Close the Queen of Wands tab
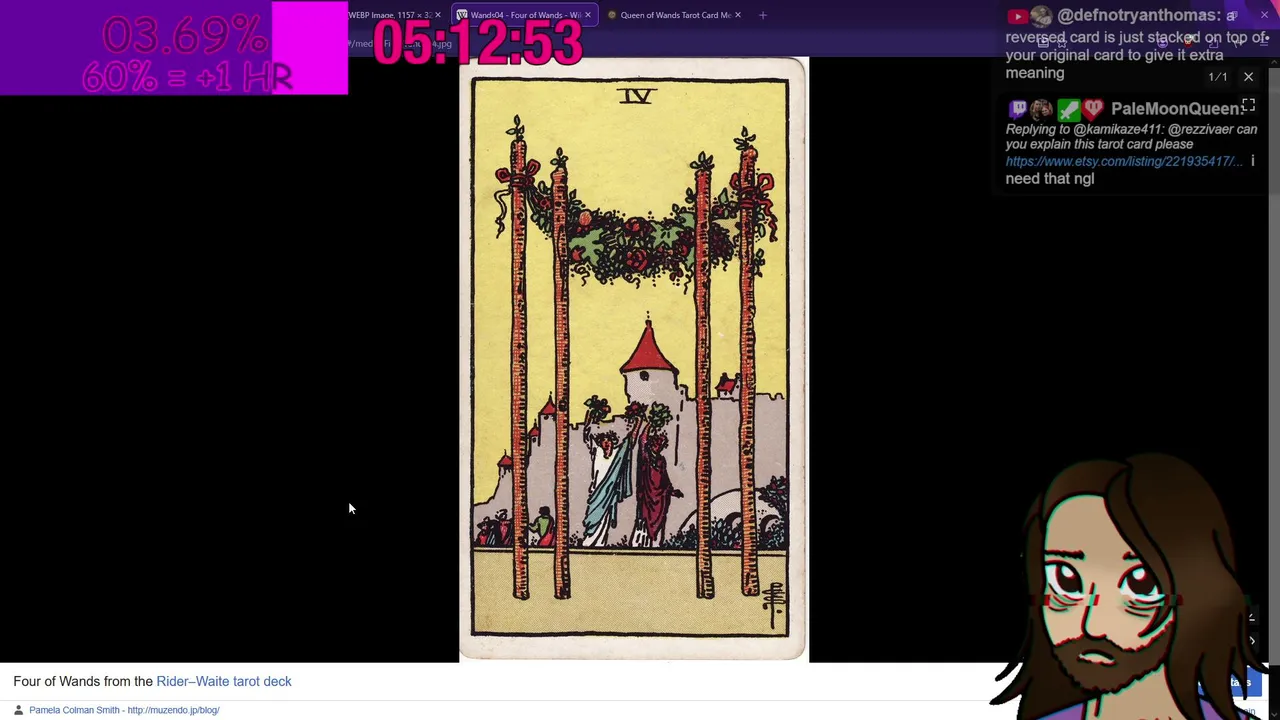This screenshot has width=1280, height=720. click(738, 15)
